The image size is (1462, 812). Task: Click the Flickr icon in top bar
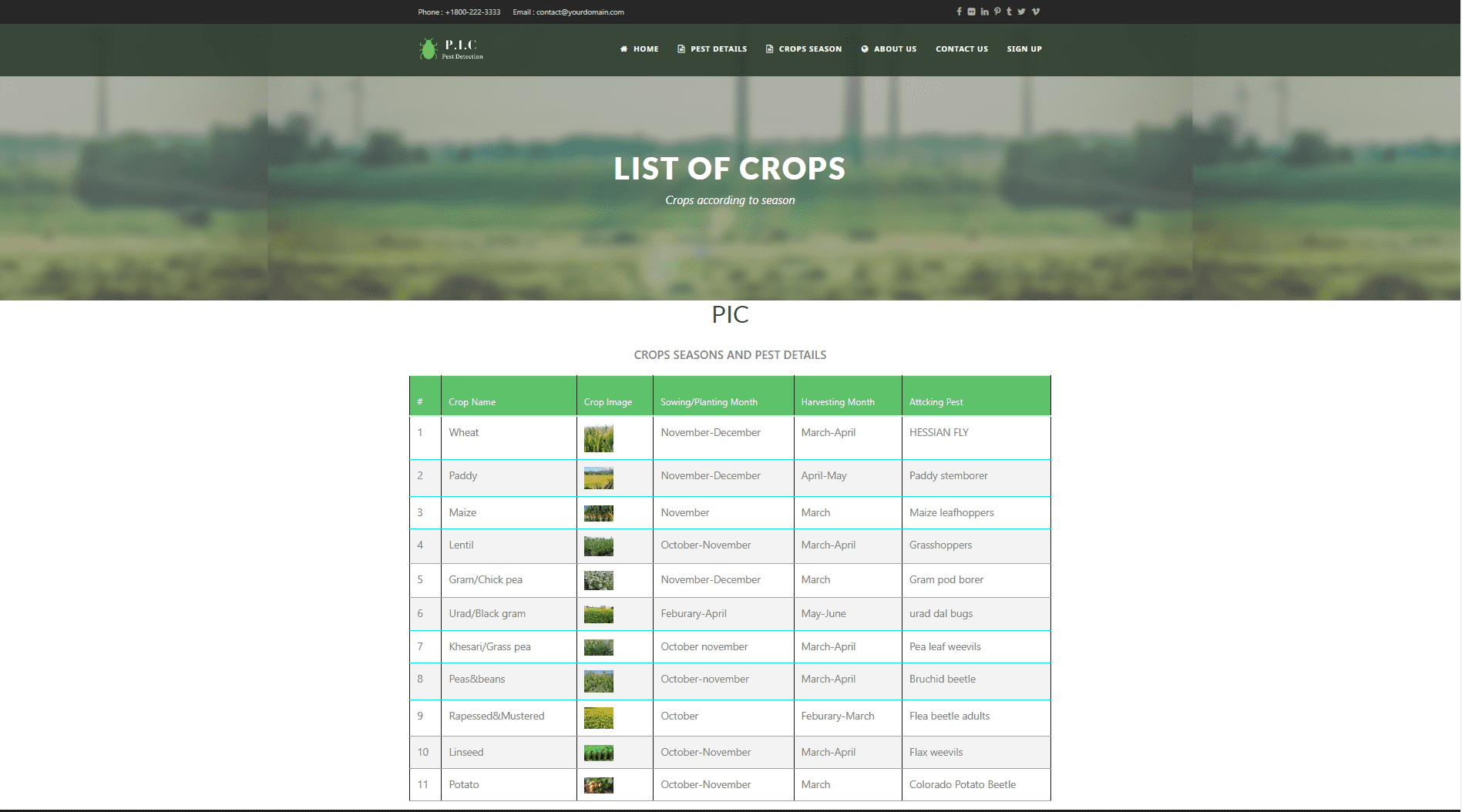[x=971, y=12]
